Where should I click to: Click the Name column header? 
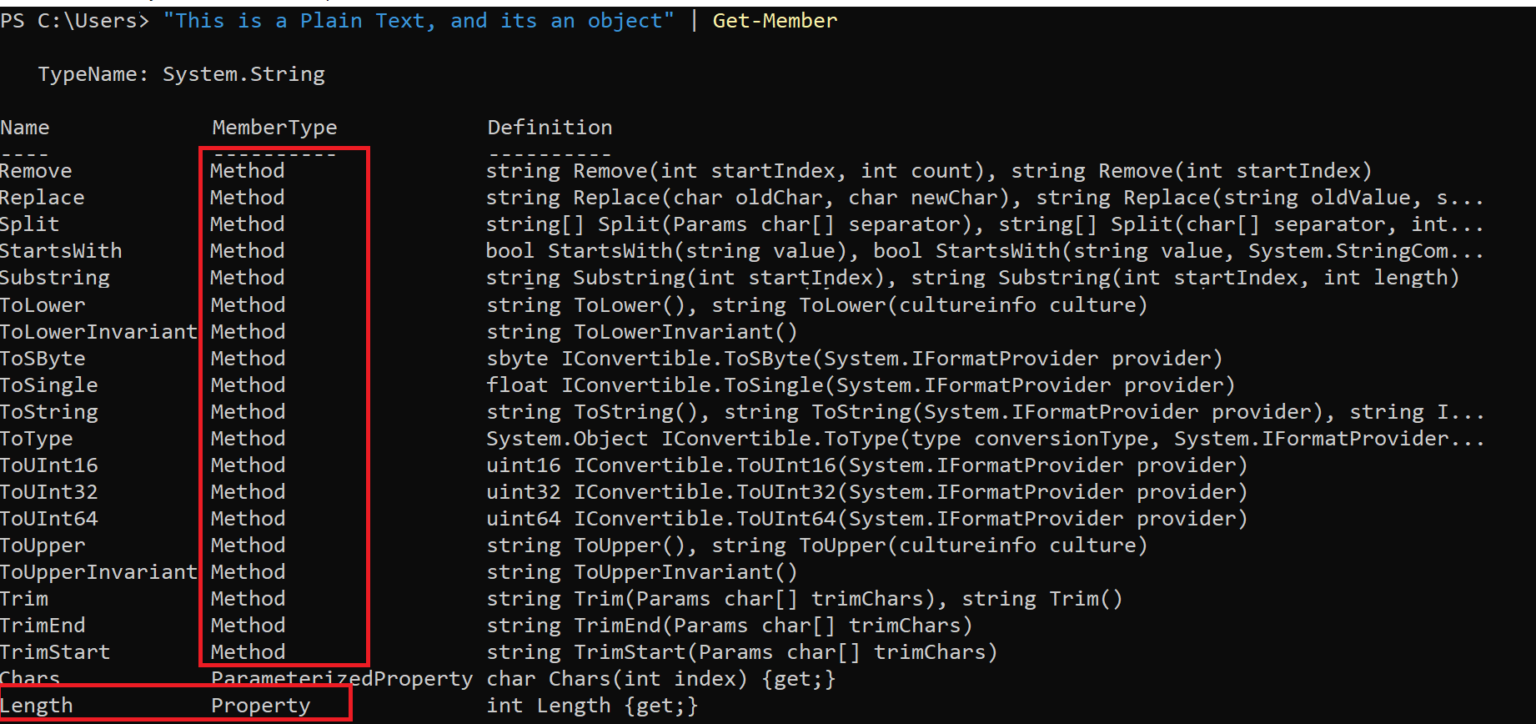click(x=25, y=127)
